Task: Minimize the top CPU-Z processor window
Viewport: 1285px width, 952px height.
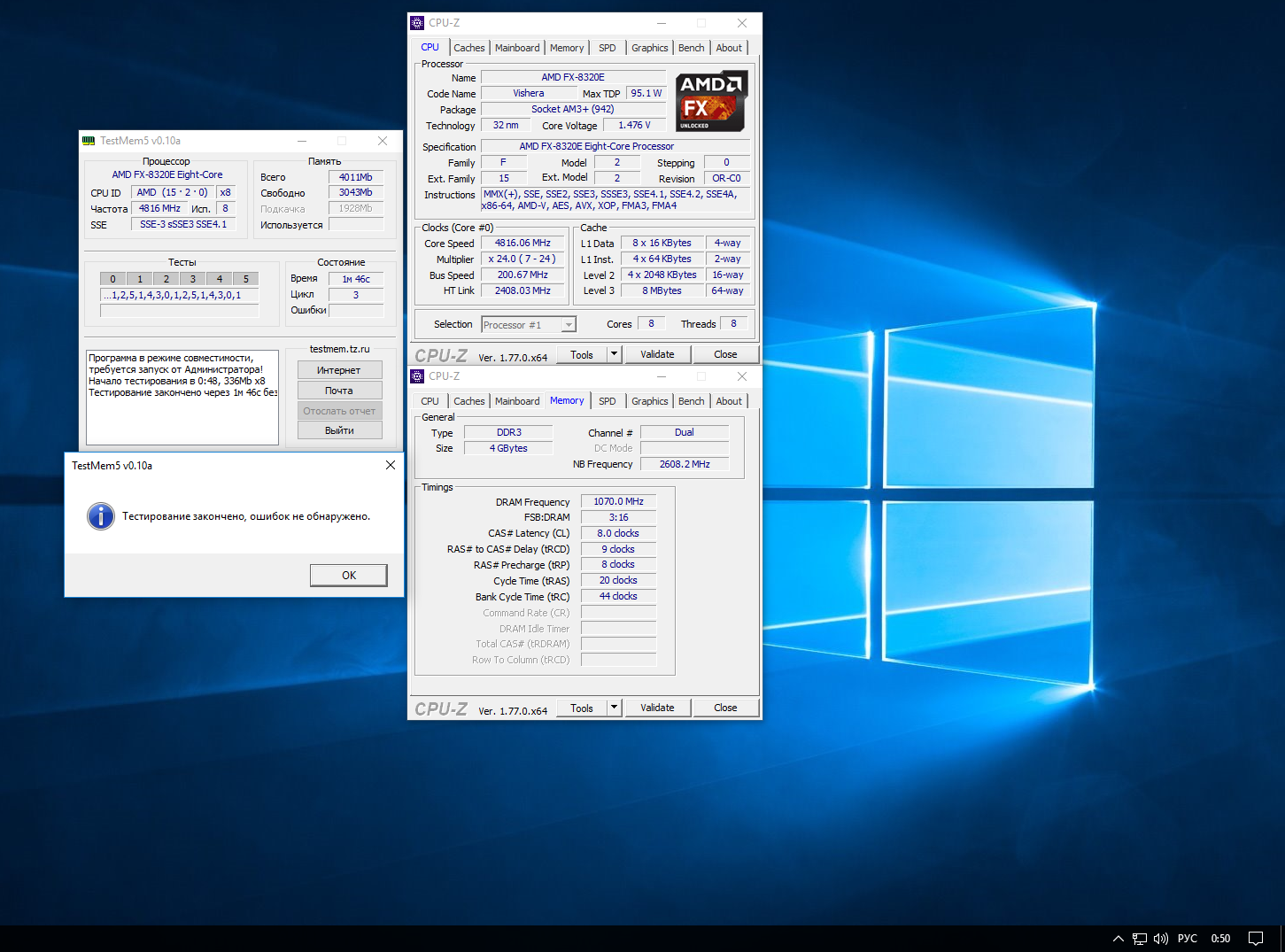Action: [662, 23]
